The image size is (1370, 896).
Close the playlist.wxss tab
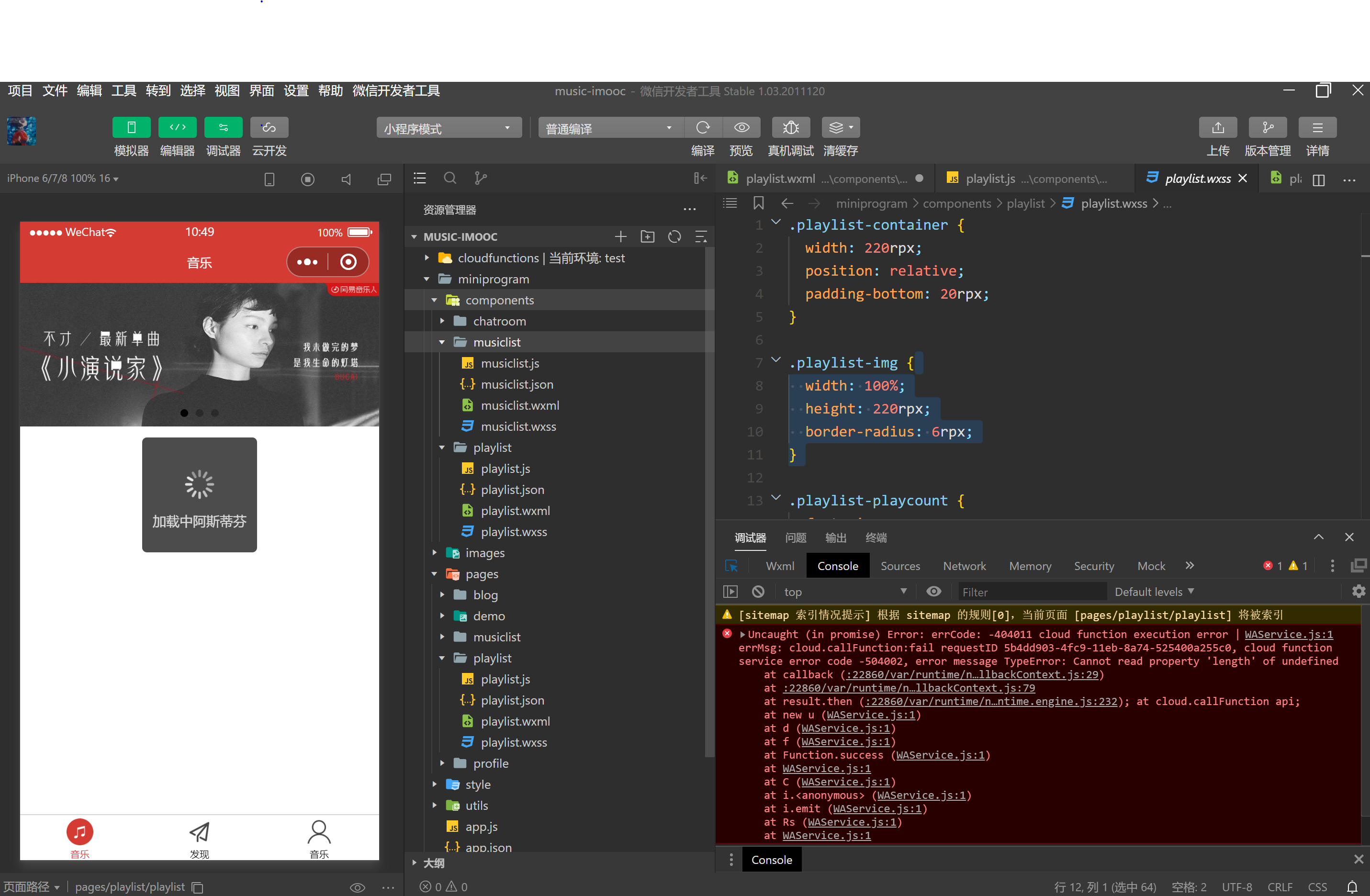(1243, 179)
